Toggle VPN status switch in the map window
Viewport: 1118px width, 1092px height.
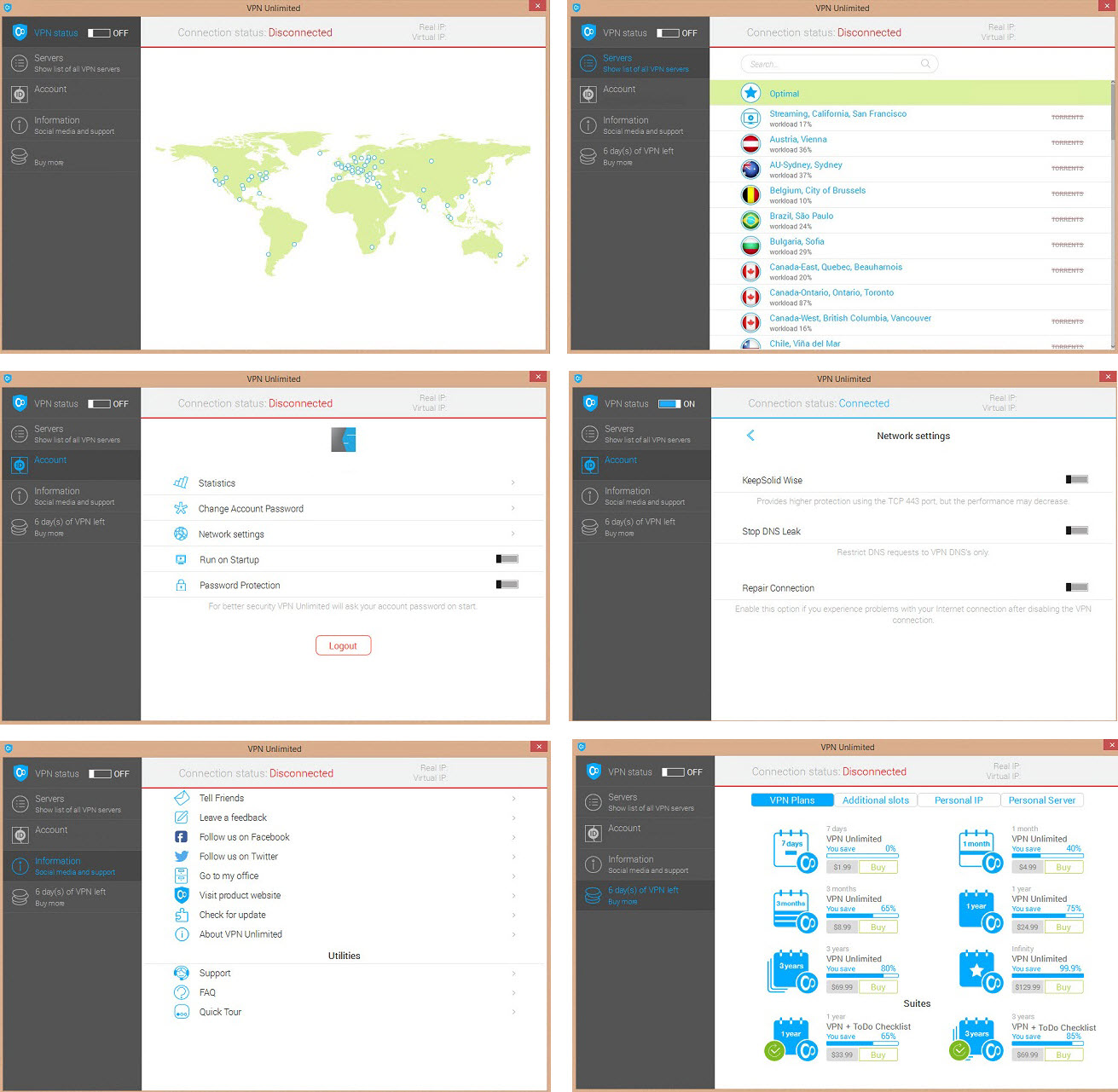pos(99,33)
